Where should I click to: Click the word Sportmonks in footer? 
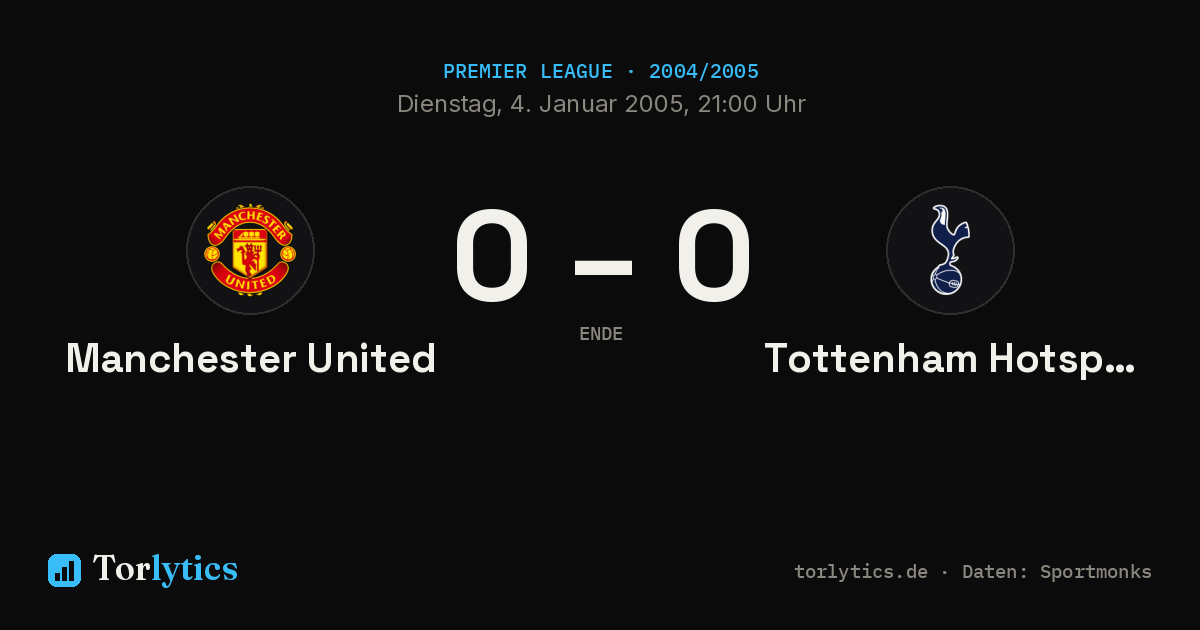coord(1096,572)
